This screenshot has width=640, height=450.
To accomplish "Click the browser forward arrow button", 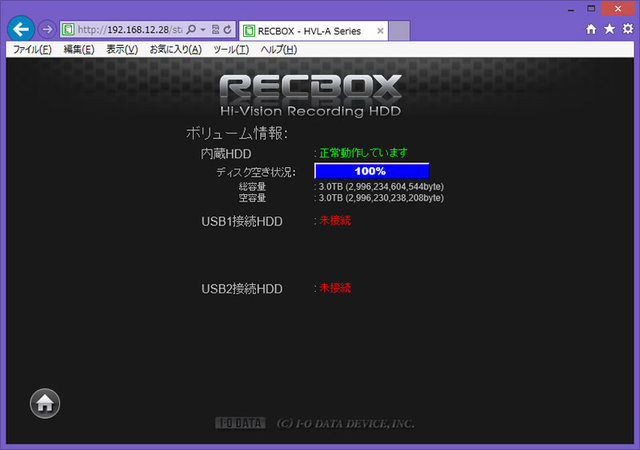I will [47, 29].
